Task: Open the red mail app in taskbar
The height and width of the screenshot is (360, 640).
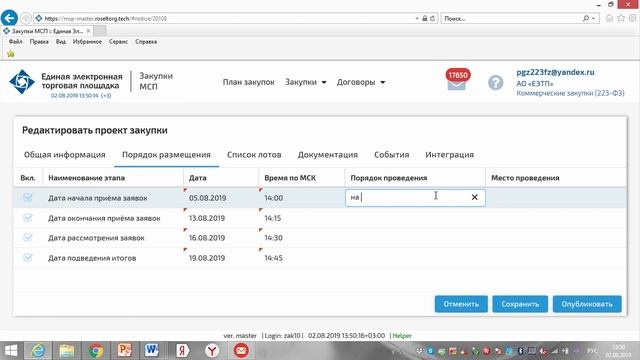Action: click(x=241, y=351)
